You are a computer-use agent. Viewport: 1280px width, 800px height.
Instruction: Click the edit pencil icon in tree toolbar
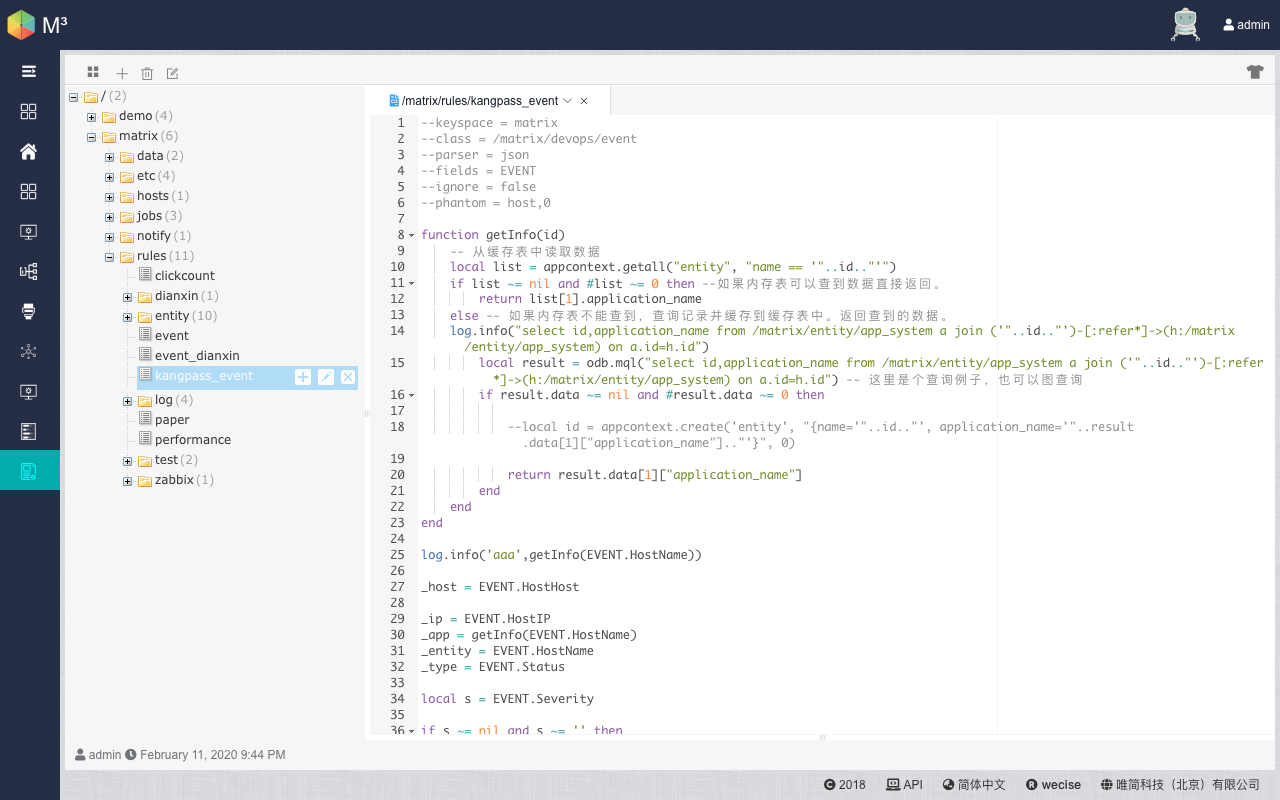[172, 73]
